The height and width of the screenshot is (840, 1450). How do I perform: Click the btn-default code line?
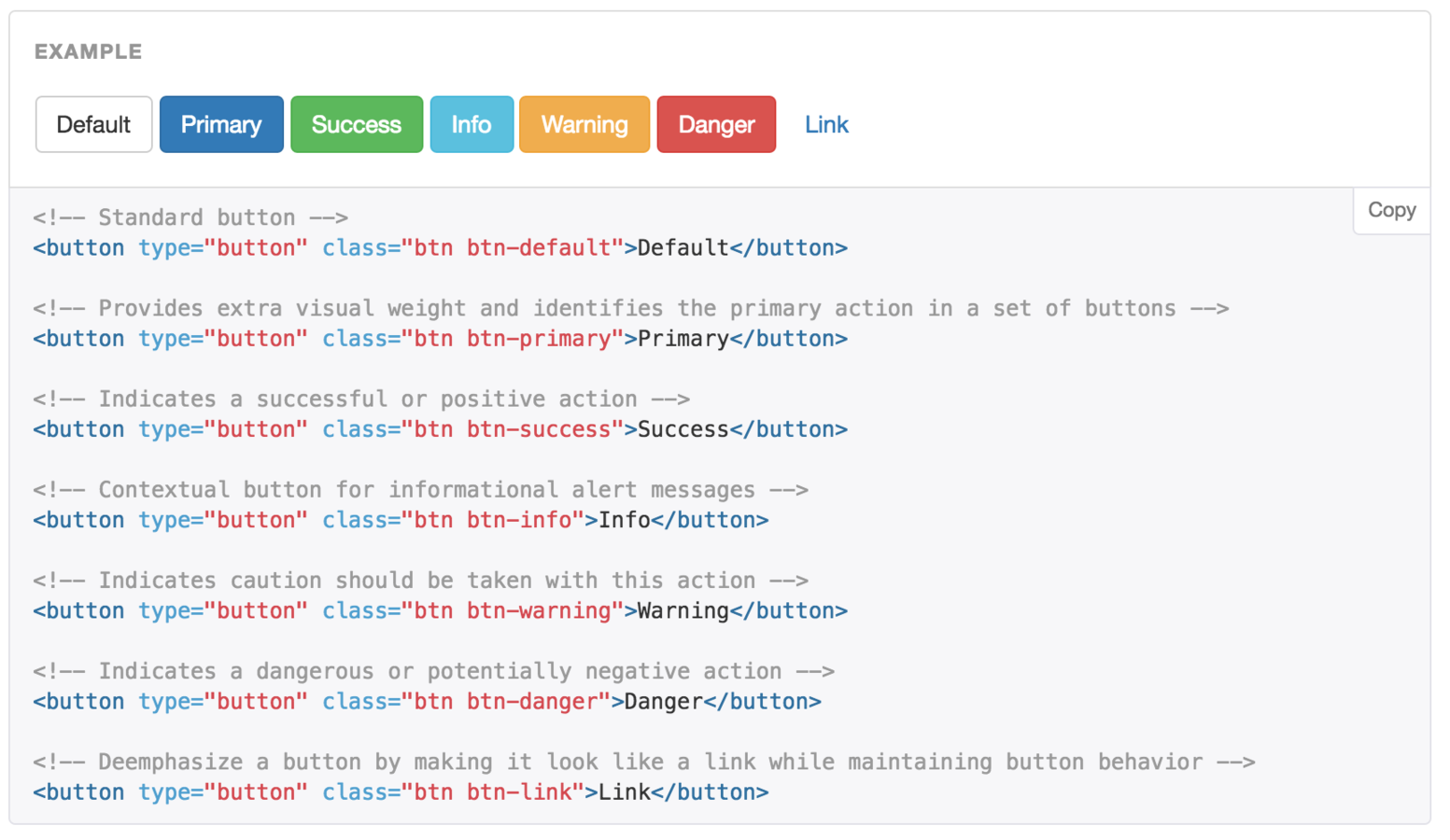pos(440,248)
